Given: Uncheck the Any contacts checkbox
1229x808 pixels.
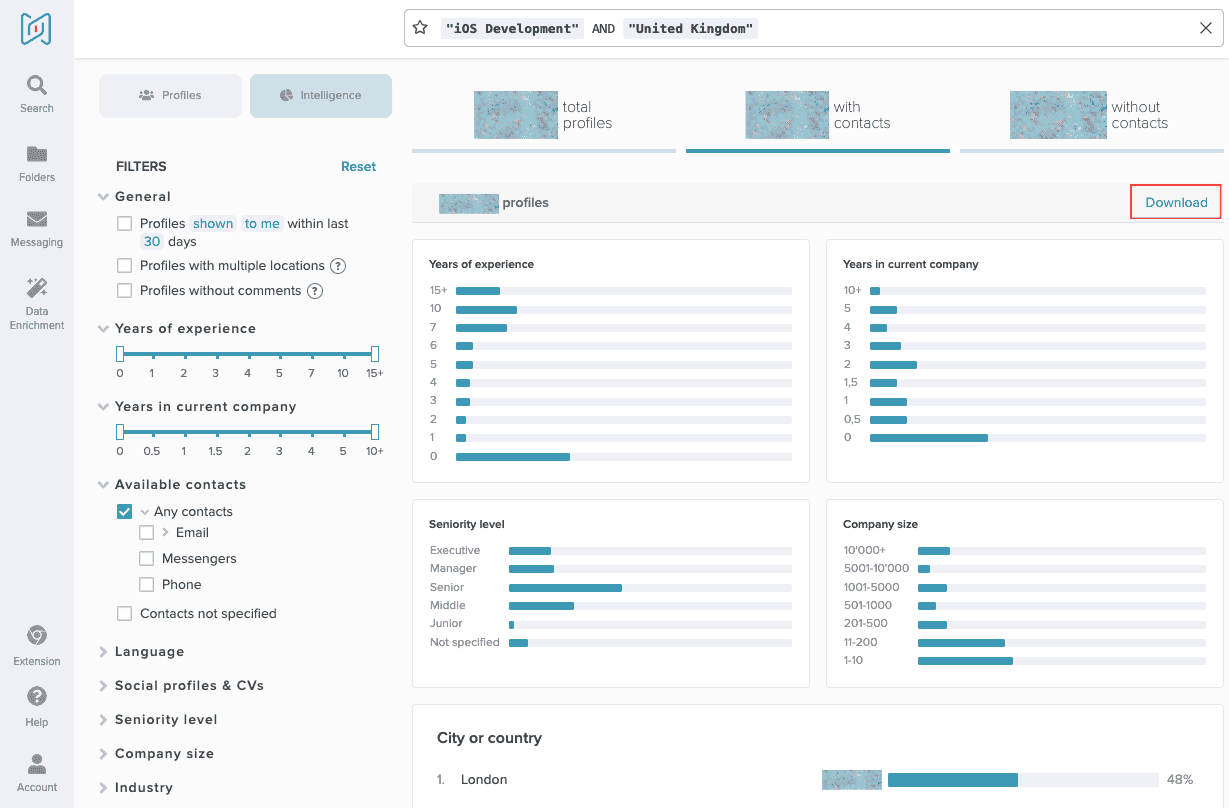Looking at the screenshot, I should click(x=125, y=512).
